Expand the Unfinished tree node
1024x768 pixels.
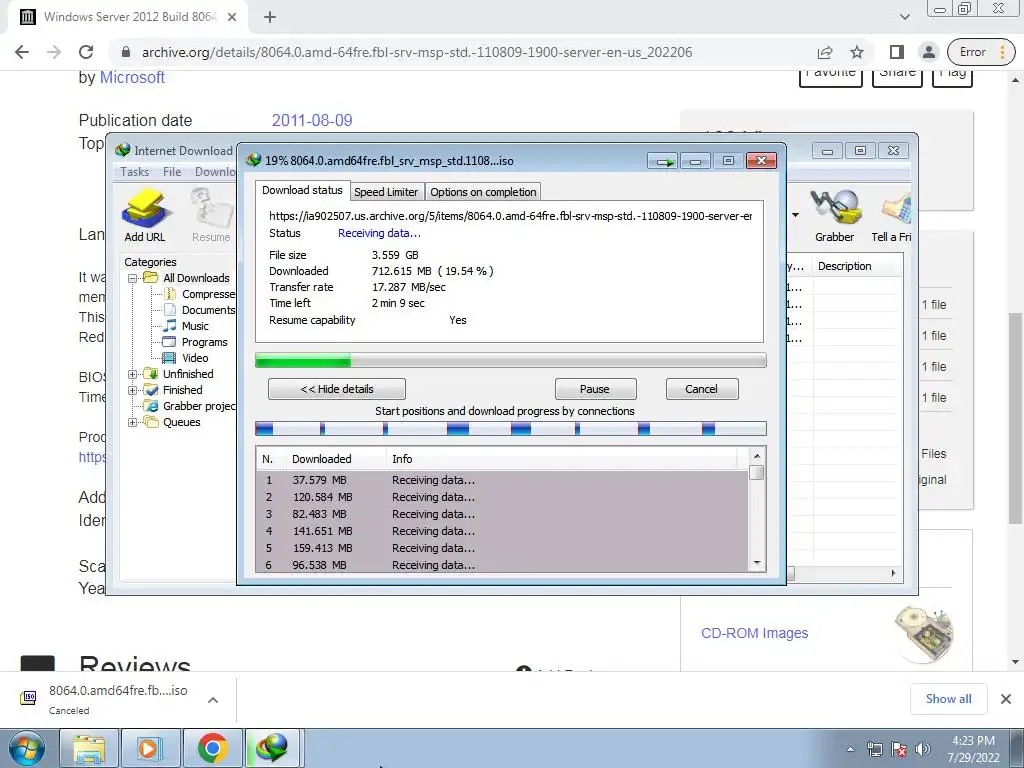(x=133, y=374)
